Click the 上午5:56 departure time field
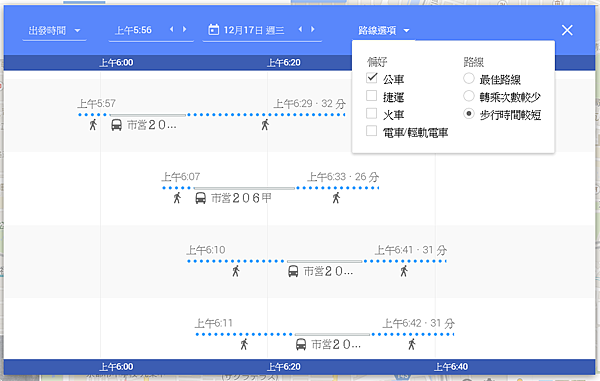This screenshot has height=381, width=600. coord(133,30)
